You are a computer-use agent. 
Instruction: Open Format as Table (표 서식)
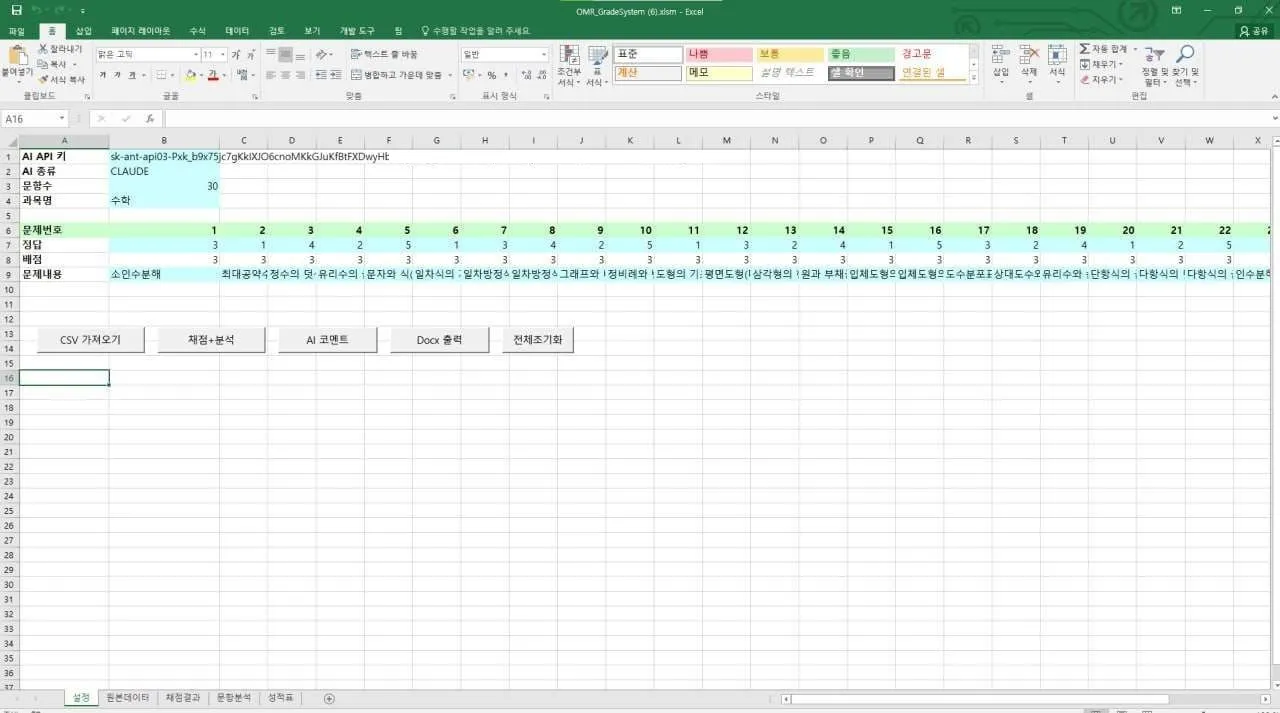[598, 65]
